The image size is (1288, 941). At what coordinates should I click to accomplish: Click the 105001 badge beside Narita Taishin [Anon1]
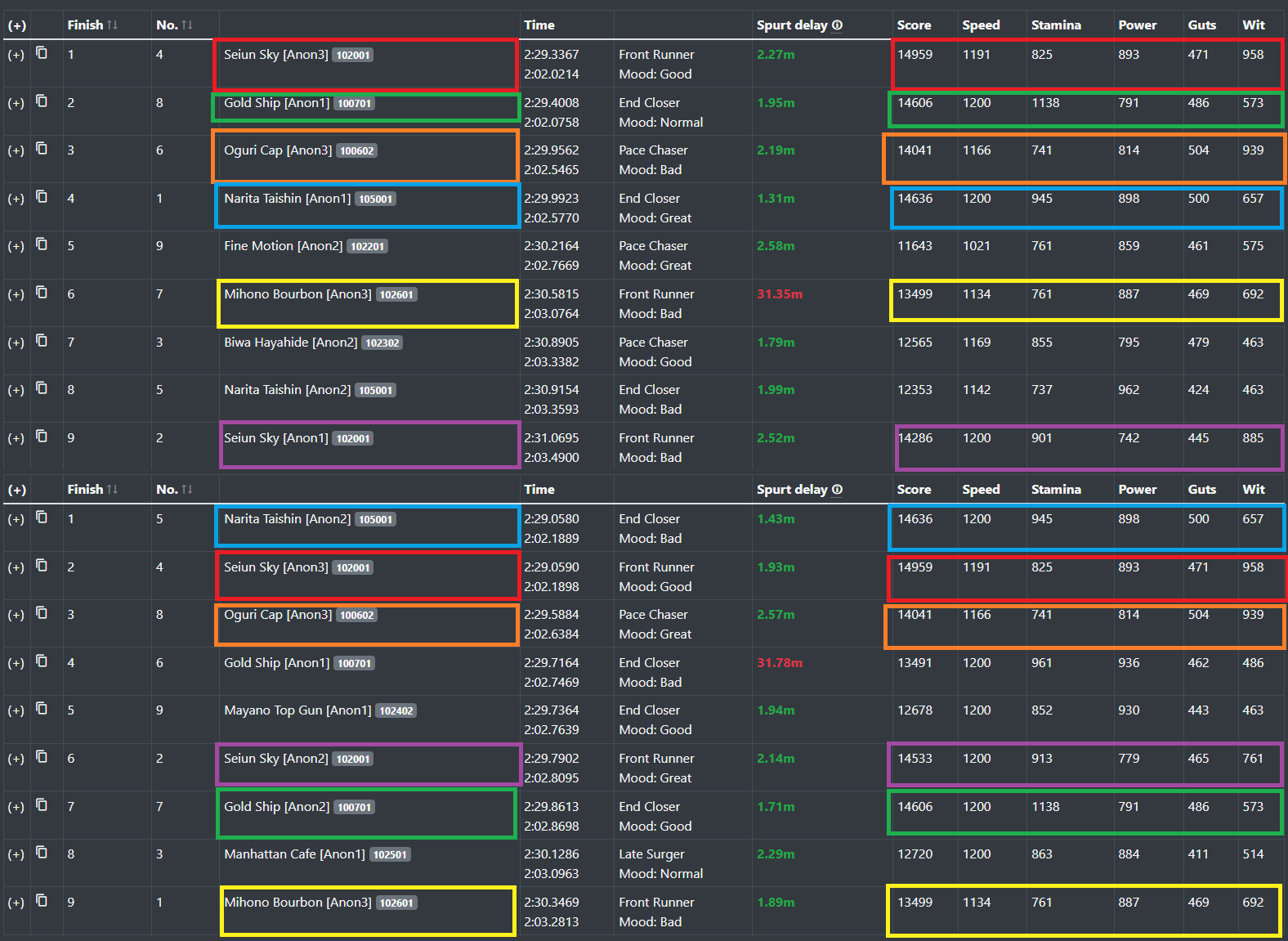point(376,199)
